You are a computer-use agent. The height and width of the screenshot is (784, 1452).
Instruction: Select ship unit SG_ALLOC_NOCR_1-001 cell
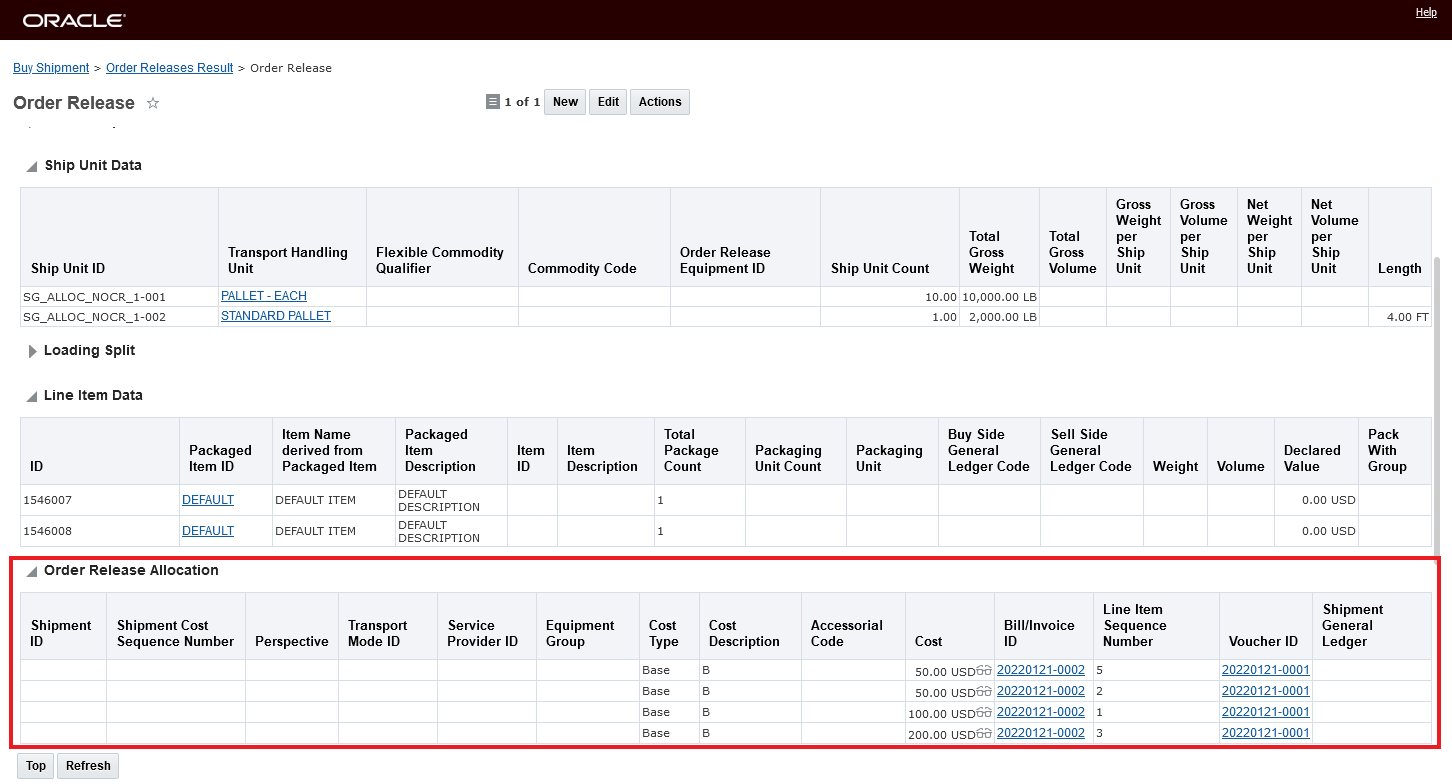(119, 297)
